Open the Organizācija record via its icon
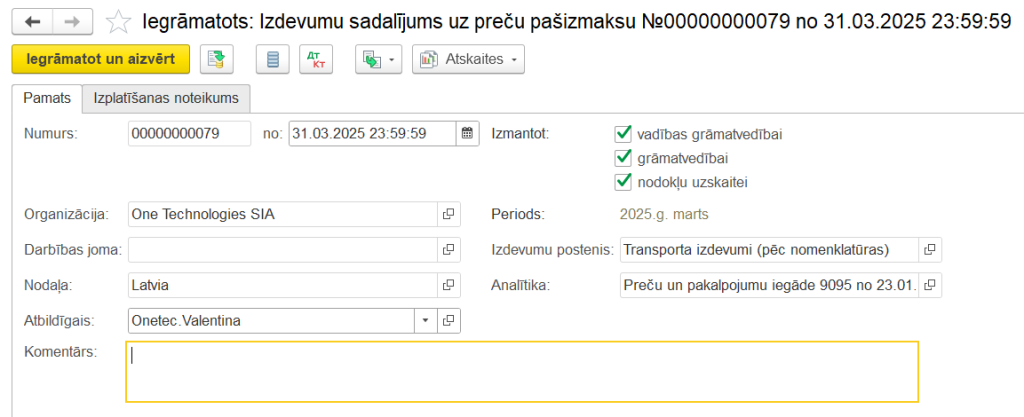Screen dimensions: 1024x417 pos(448,214)
